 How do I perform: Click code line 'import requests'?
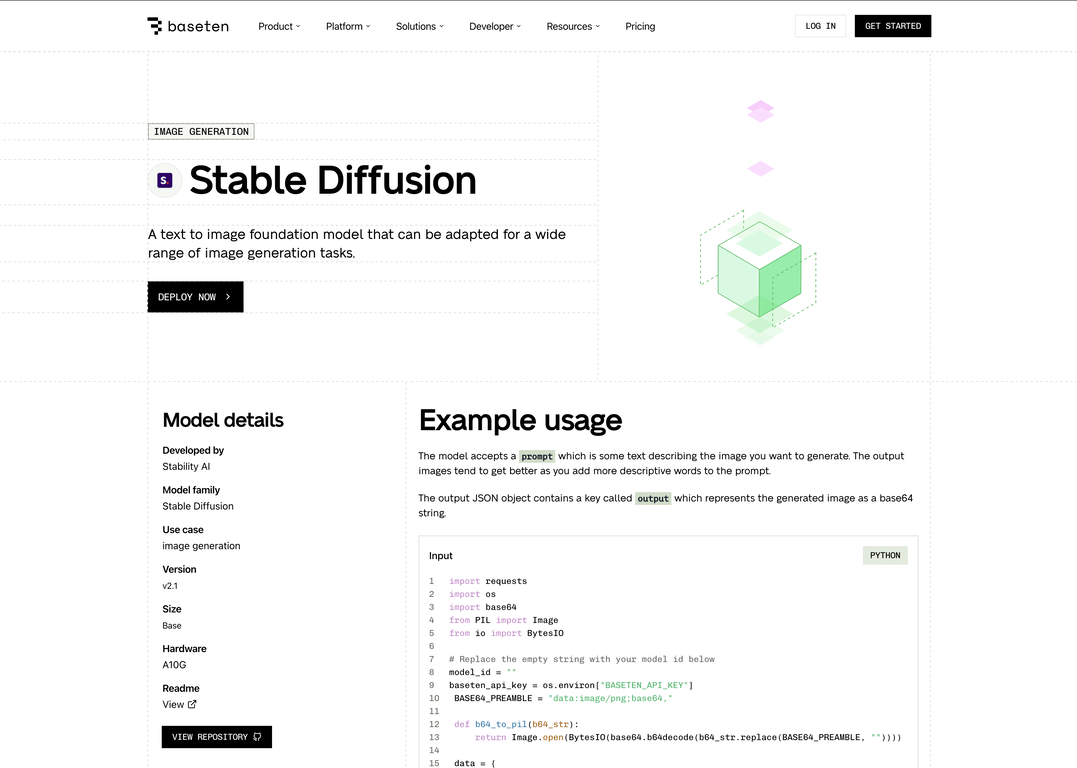click(488, 581)
